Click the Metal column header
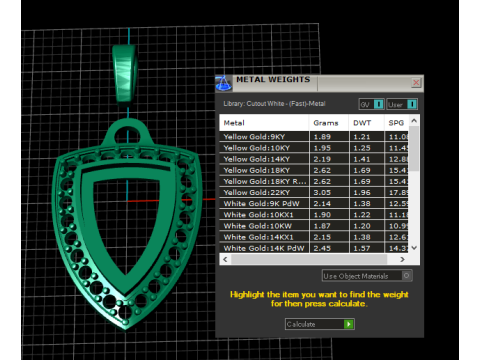Viewport: 480px width, 360px height. click(x=264, y=123)
